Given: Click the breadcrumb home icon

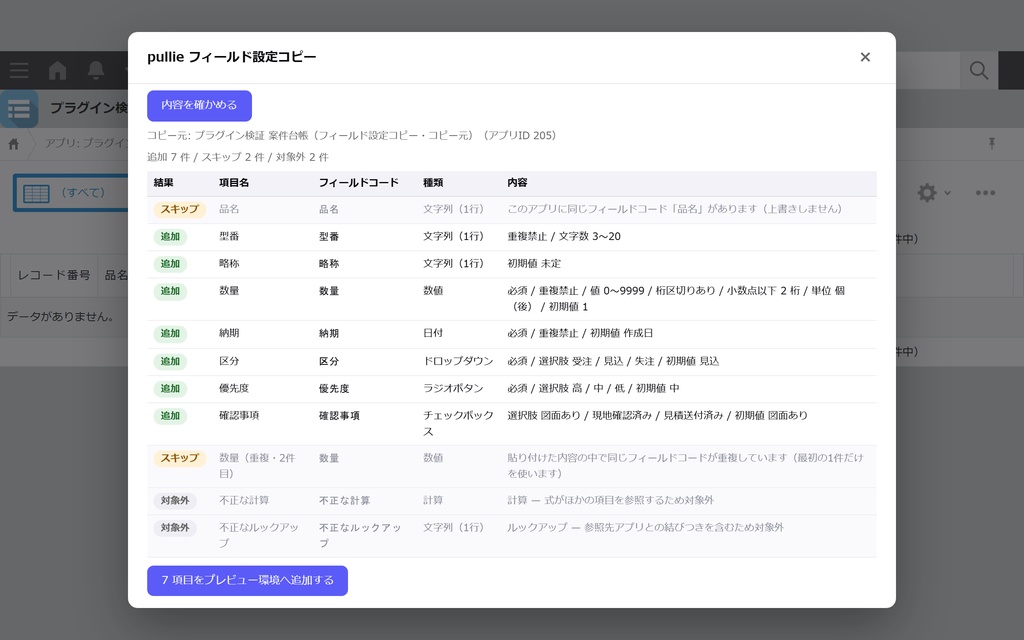Looking at the screenshot, I should coord(14,144).
